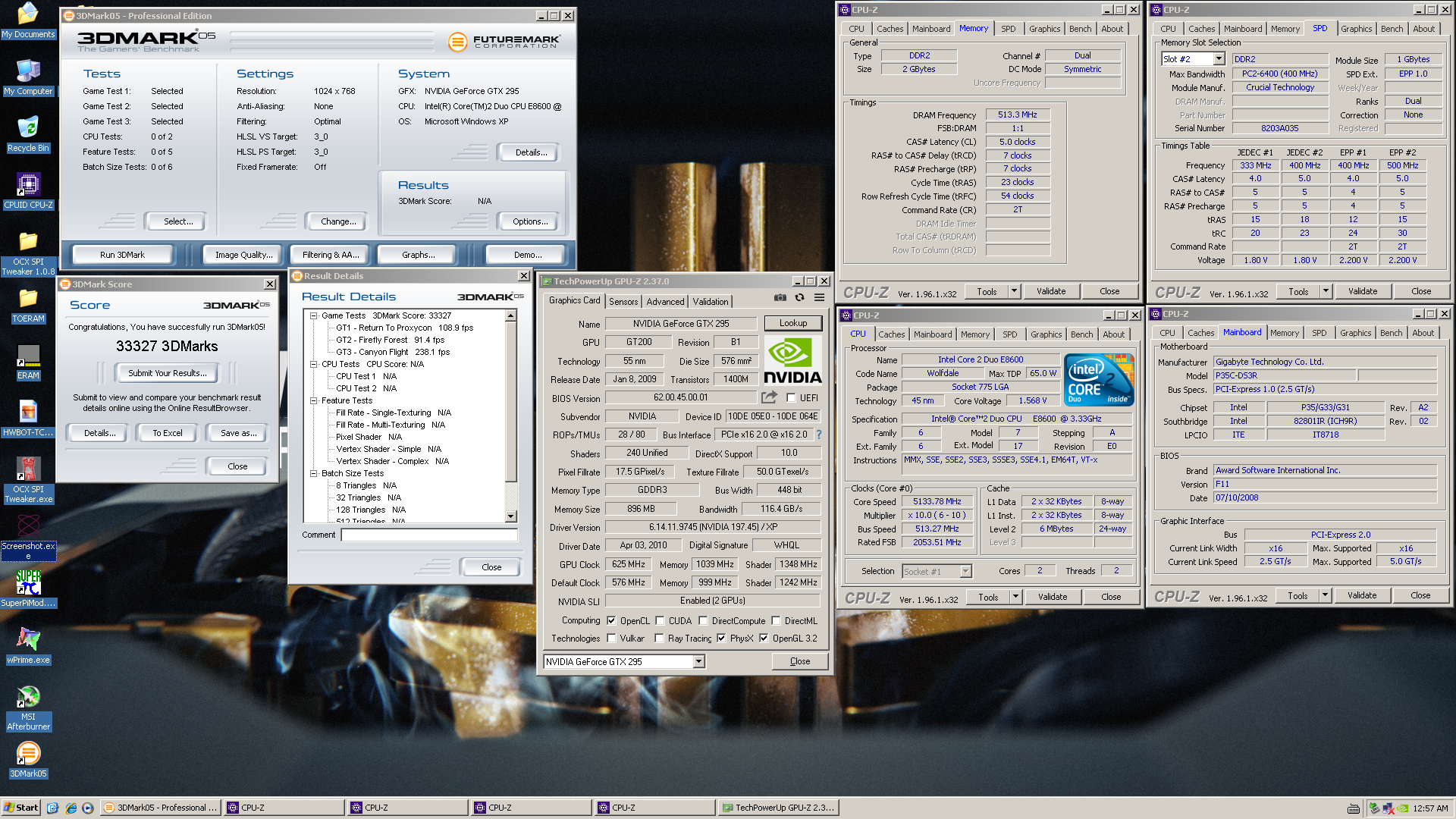This screenshot has width=1456, height=819.
Task: Click Submit Your Results button
Action: [168, 373]
